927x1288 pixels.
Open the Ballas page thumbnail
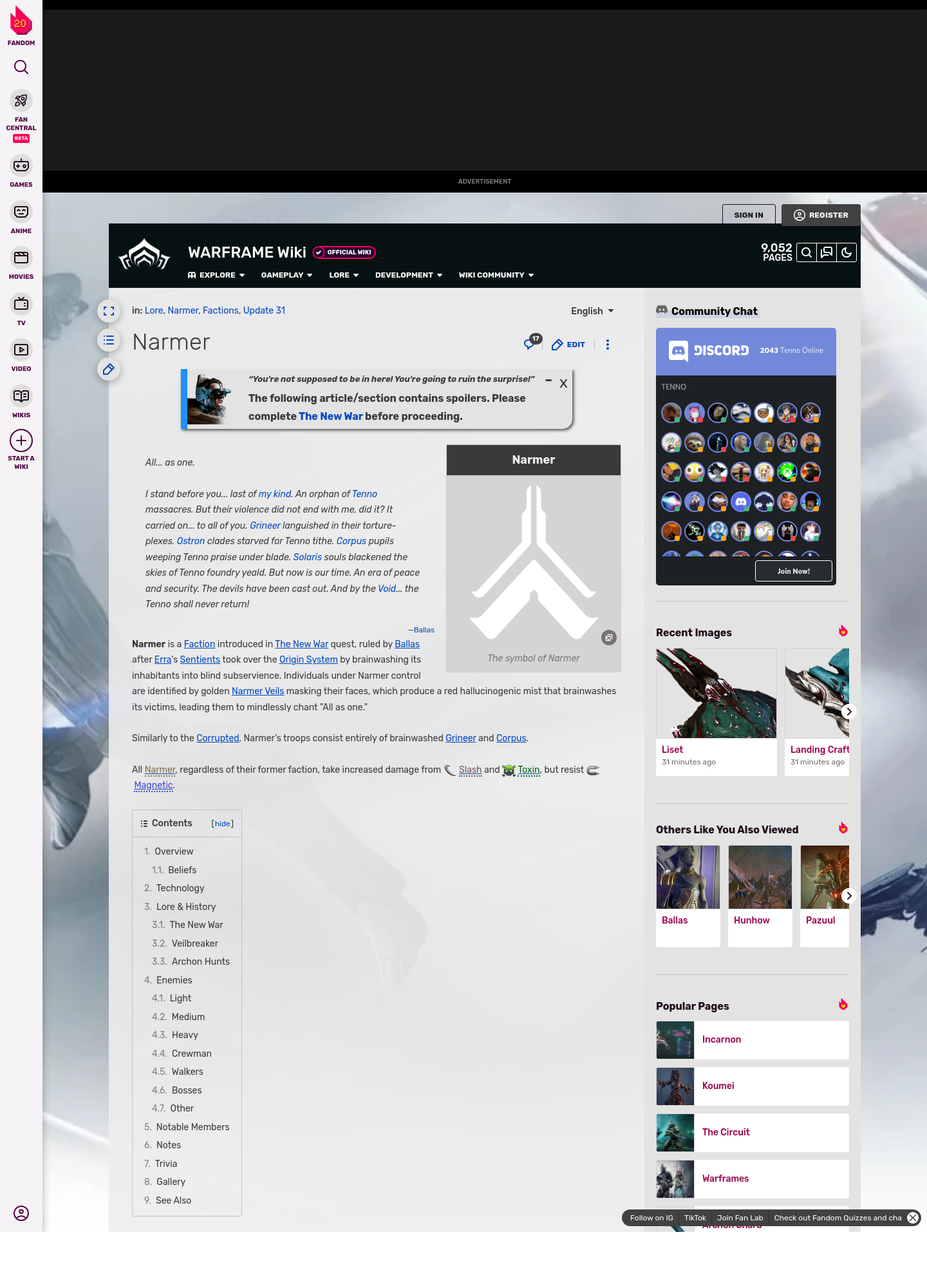pyautogui.click(x=688, y=877)
